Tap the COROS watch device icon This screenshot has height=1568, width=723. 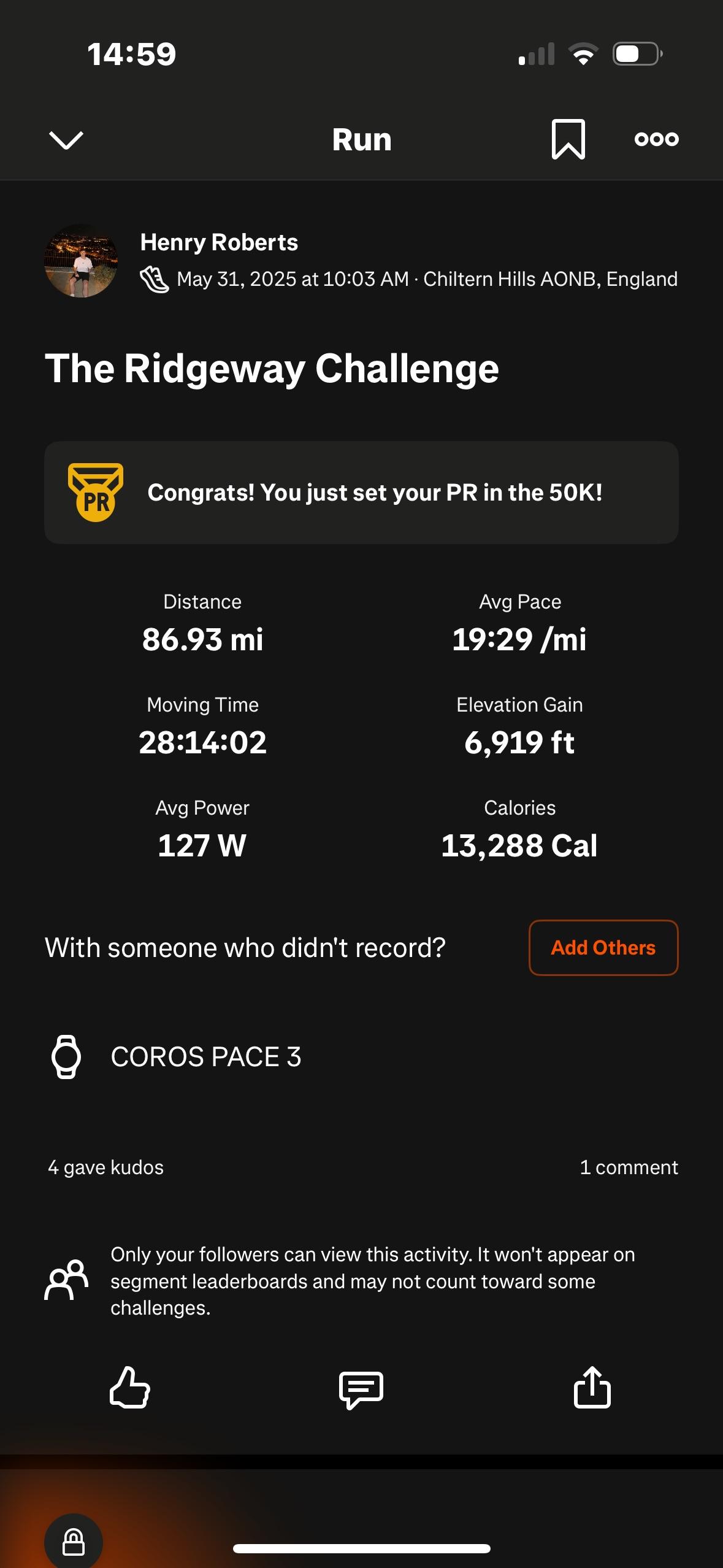tap(66, 1056)
